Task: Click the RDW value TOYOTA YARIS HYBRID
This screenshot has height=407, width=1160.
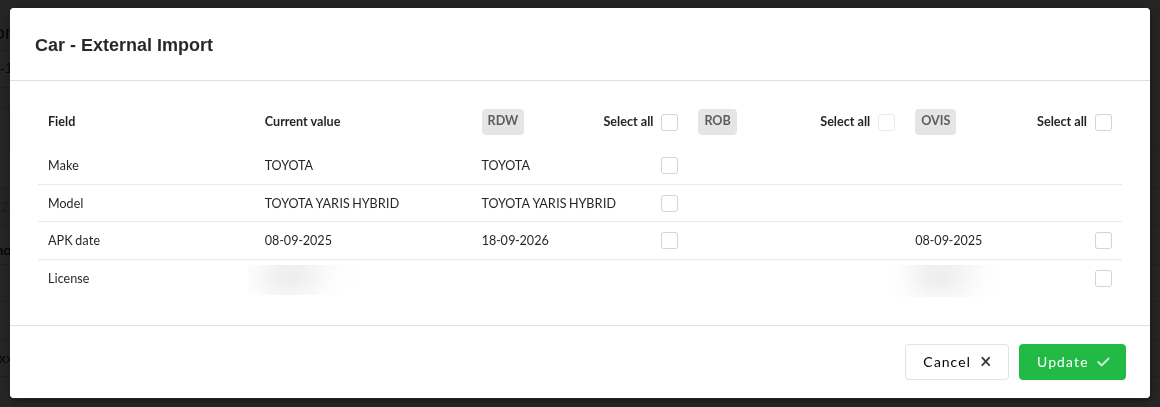Action: tap(548, 203)
